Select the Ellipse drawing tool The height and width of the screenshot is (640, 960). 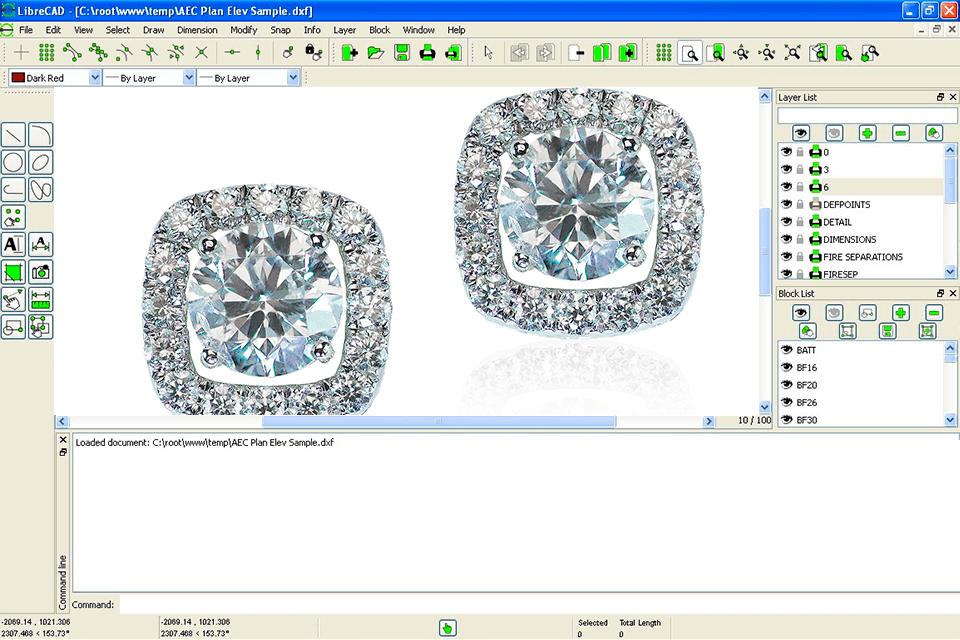pos(40,161)
